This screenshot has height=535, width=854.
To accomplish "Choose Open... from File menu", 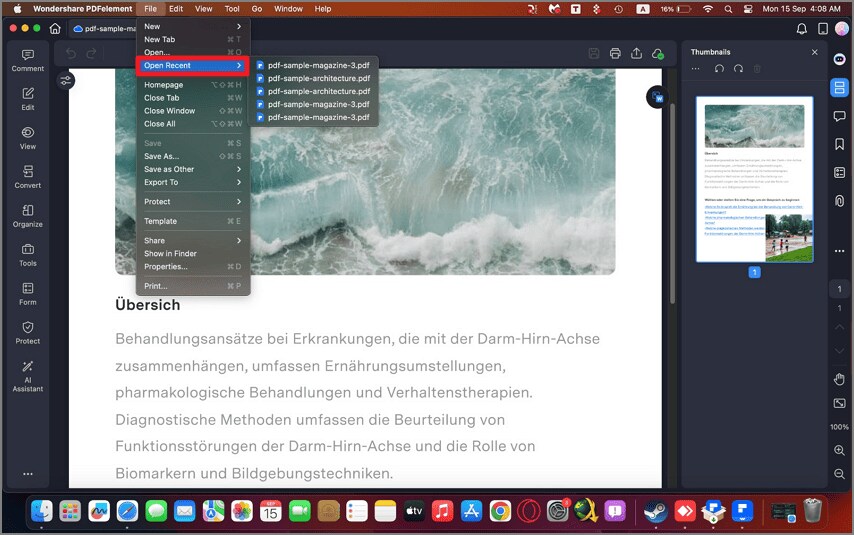I will coord(193,52).
